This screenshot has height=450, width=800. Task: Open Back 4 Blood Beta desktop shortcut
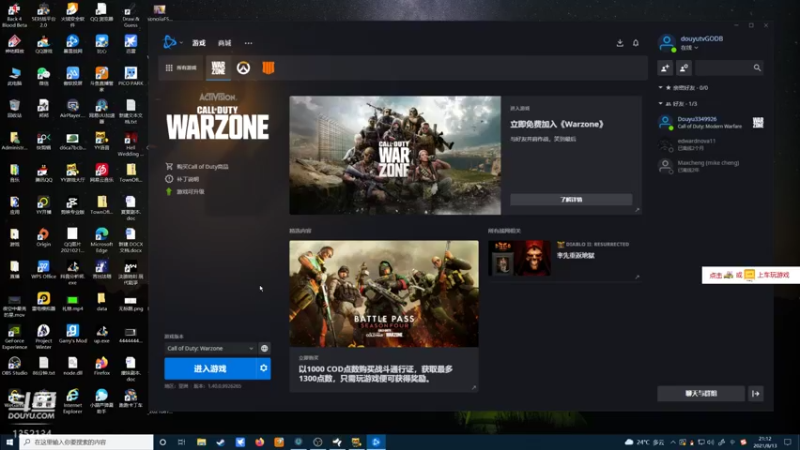point(14,15)
